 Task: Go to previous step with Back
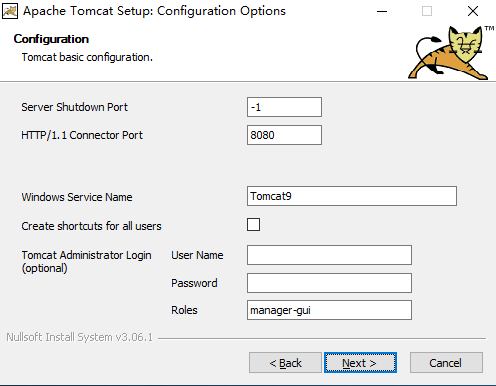pos(285,363)
